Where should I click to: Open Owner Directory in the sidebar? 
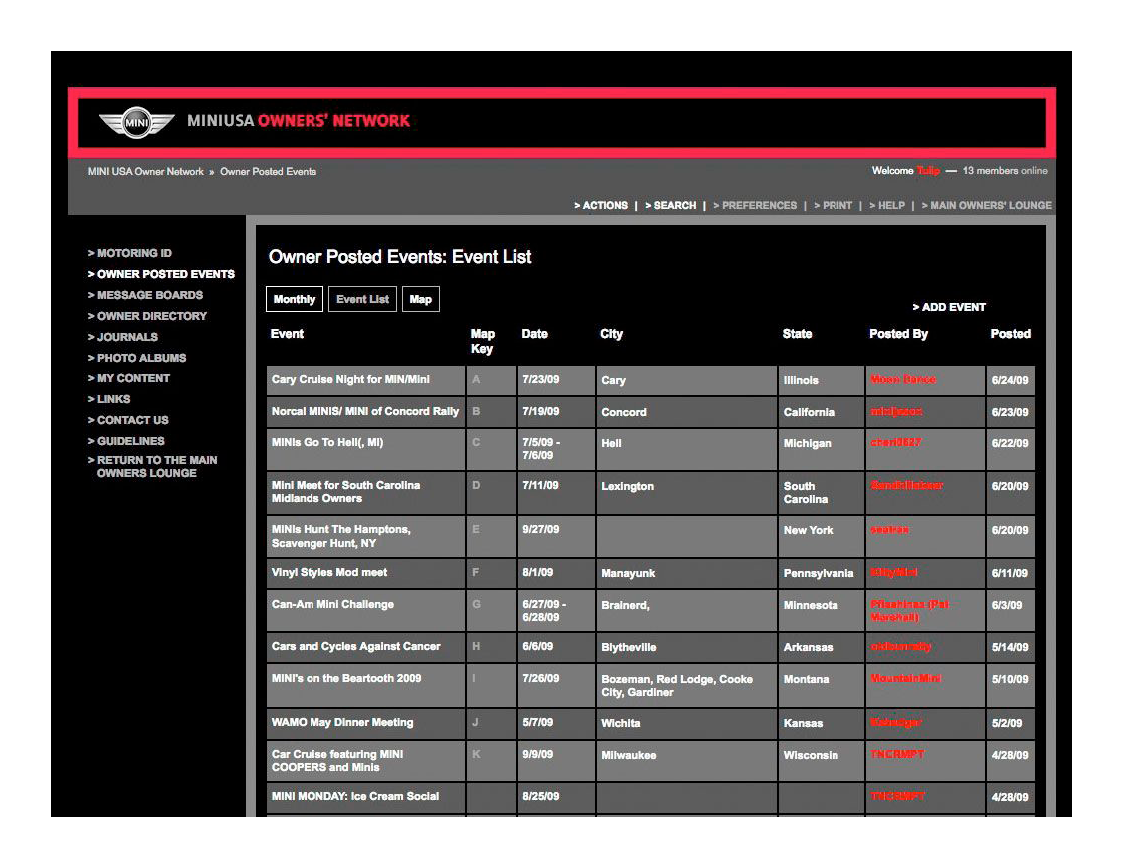coord(147,315)
